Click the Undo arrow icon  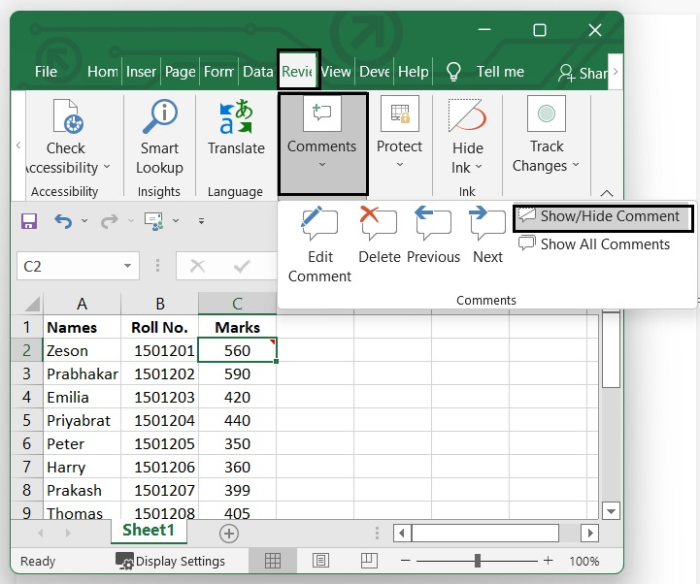(63, 221)
